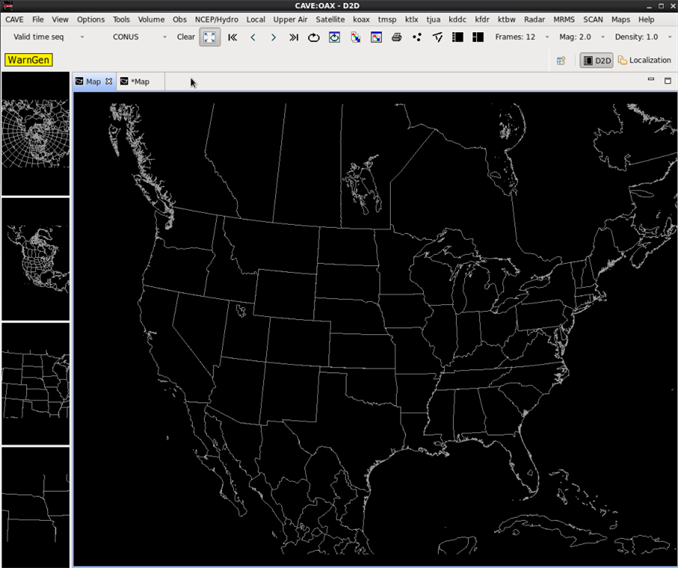Maximize the map editor pane
The height and width of the screenshot is (568, 678).
coord(668,80)
